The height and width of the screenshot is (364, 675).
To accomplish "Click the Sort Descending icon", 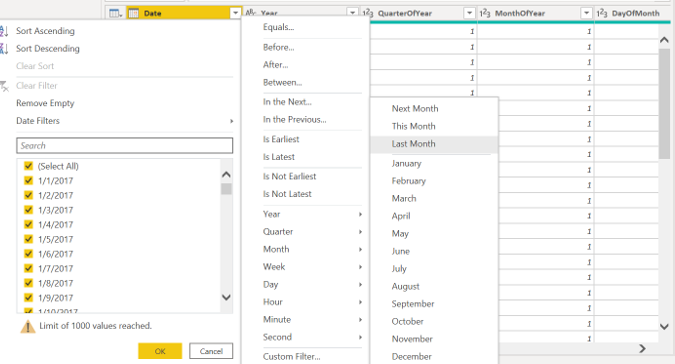I will (4, 49).
